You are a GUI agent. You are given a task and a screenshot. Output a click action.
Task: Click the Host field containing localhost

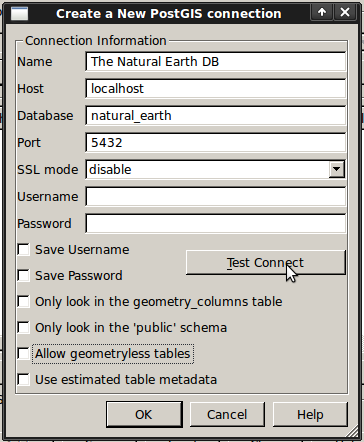pos(216,89)
